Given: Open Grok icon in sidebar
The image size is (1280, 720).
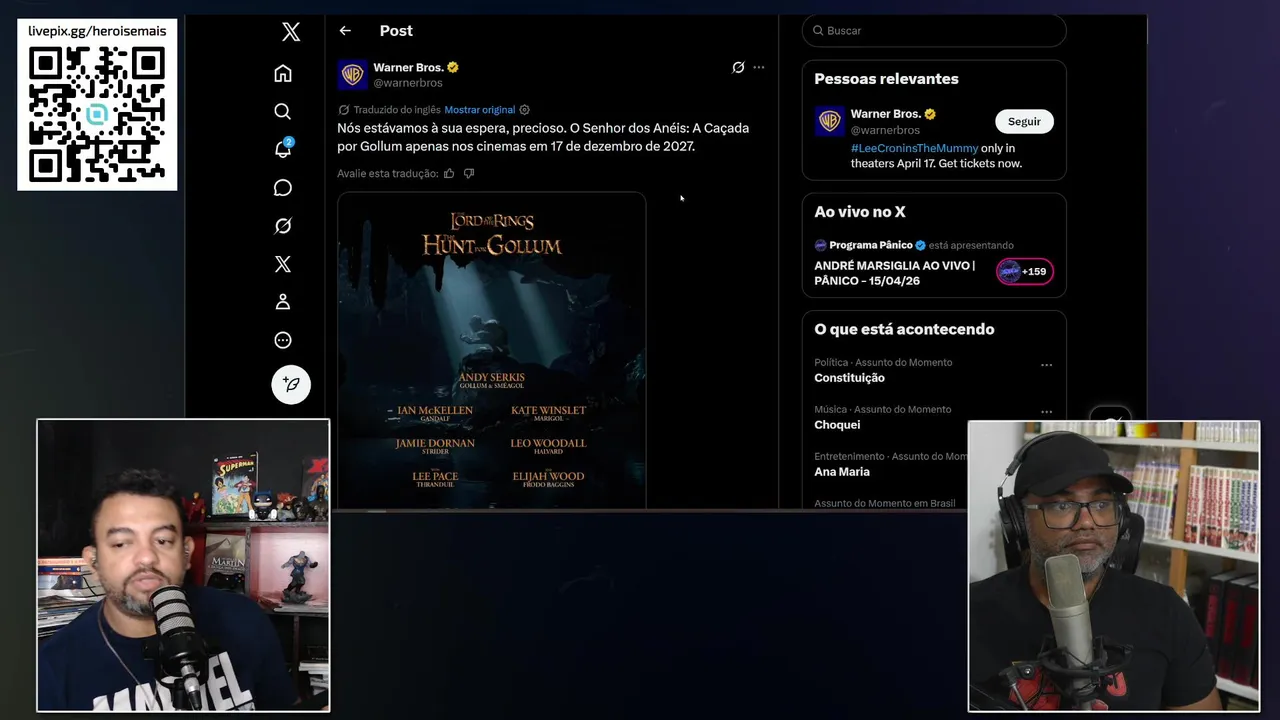Looking at the screenshot, I should pyautogui.click(x=283, y=226).
